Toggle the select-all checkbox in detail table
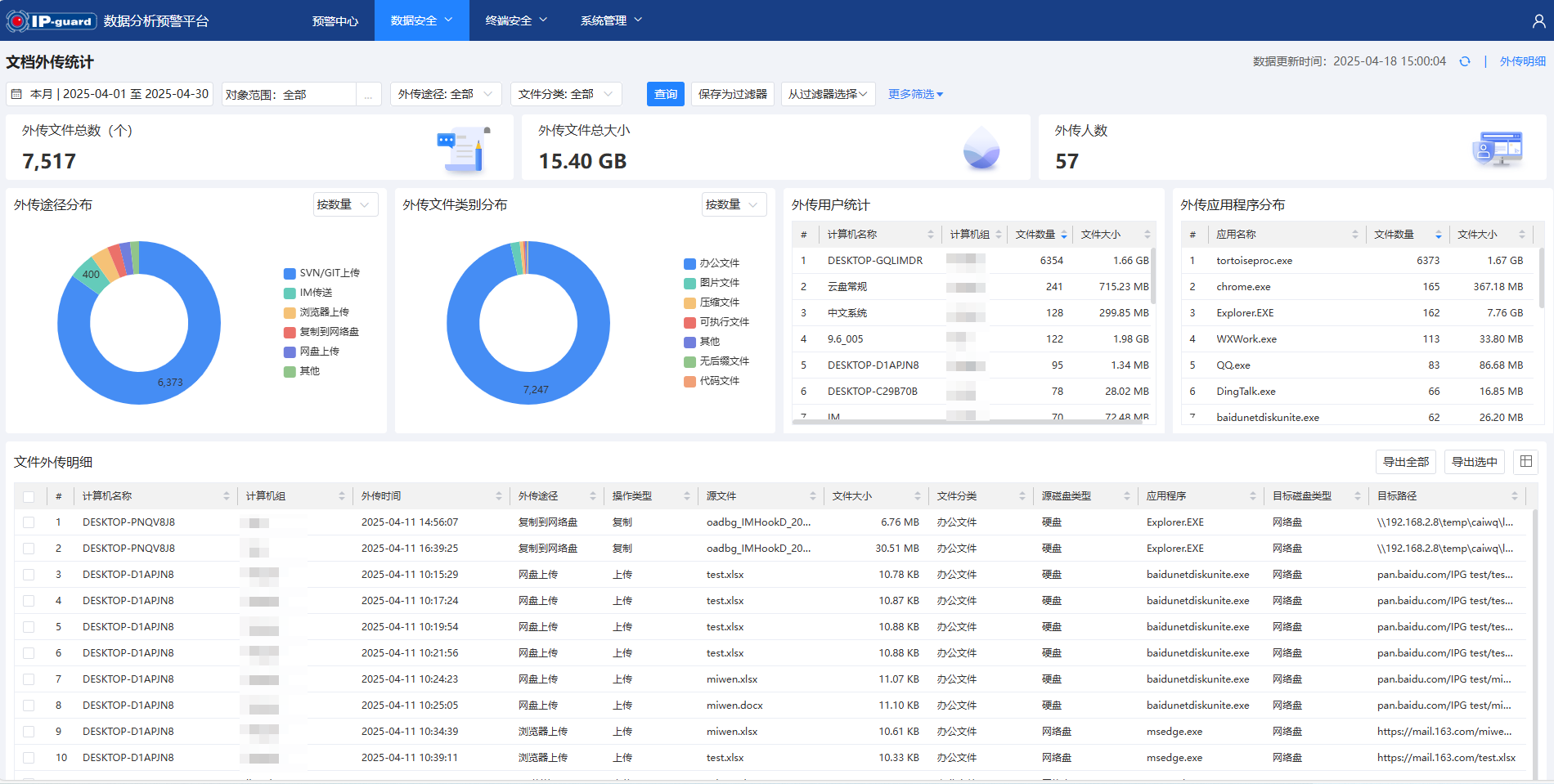Screen dimensions: 1554x784 point(29,496)
